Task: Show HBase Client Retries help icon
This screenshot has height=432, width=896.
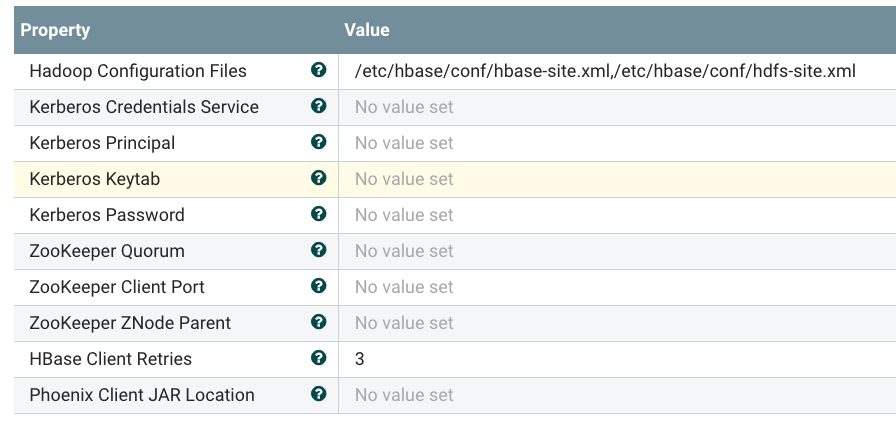Action: (x=319, y=359)
